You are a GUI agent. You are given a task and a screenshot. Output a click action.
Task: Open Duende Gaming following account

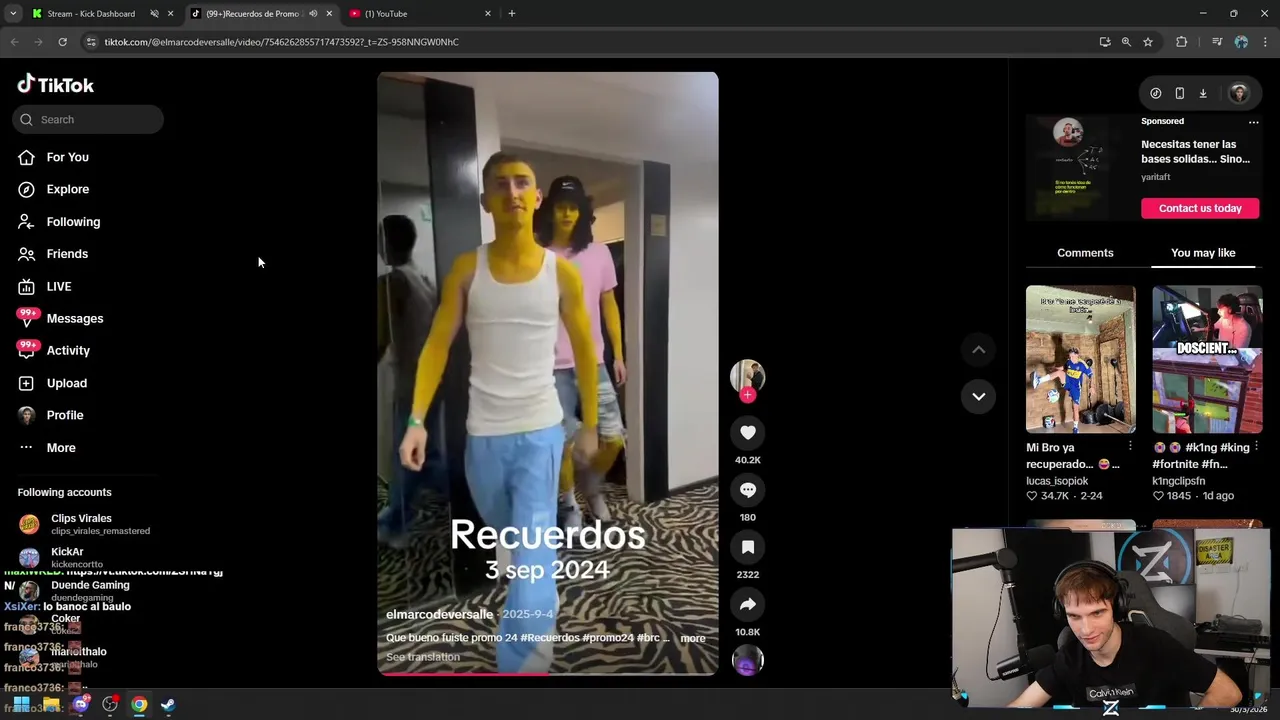point(75,590)
